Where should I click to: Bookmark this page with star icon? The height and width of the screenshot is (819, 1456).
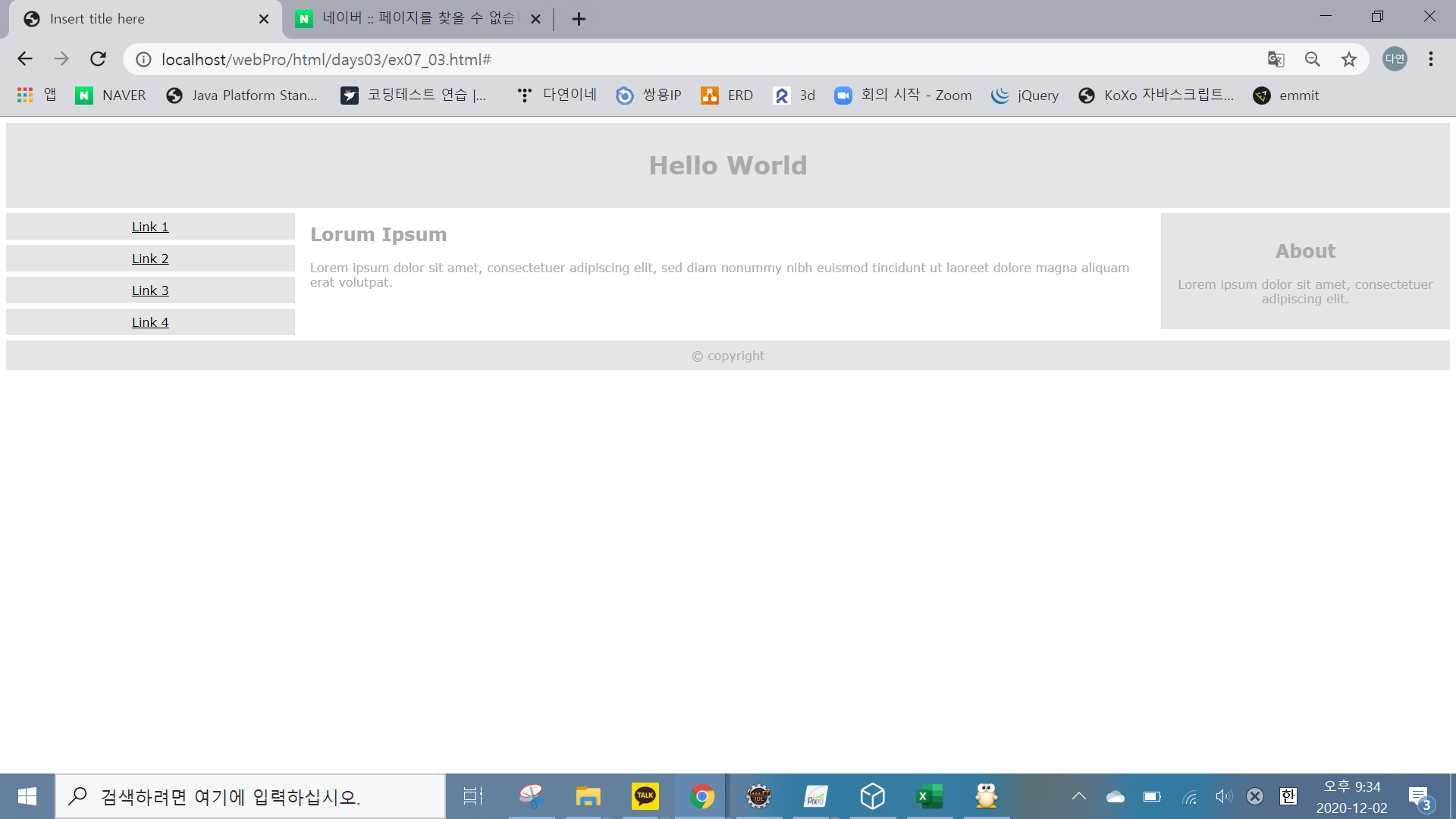[x=1348, y=59]
